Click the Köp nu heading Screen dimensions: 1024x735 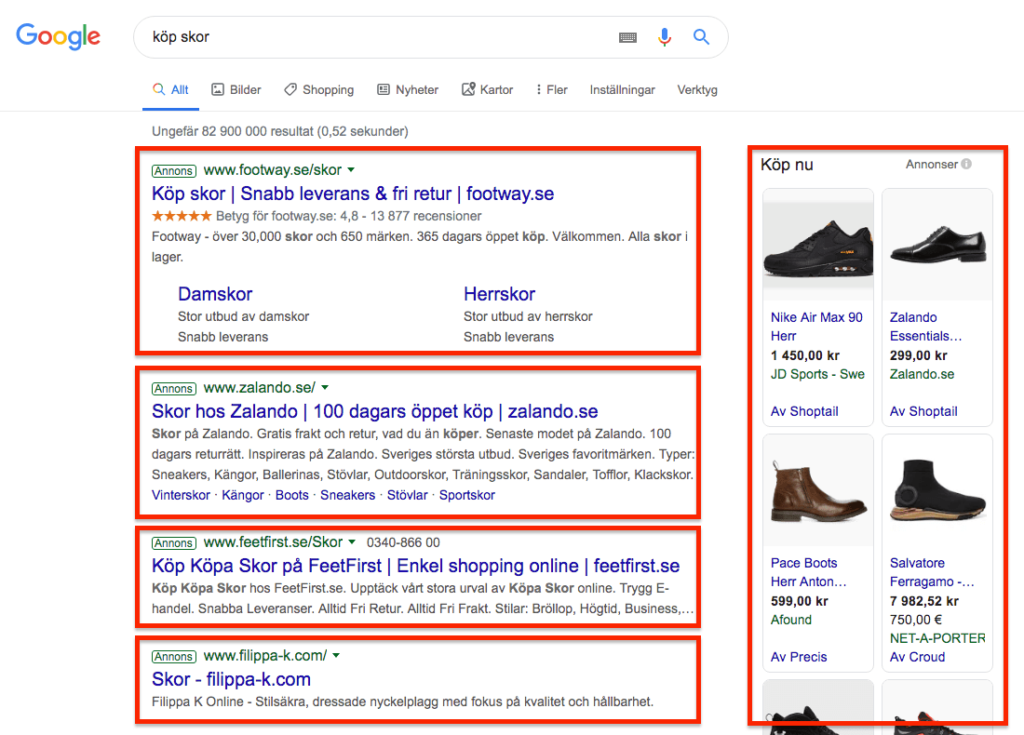point(787,165)
